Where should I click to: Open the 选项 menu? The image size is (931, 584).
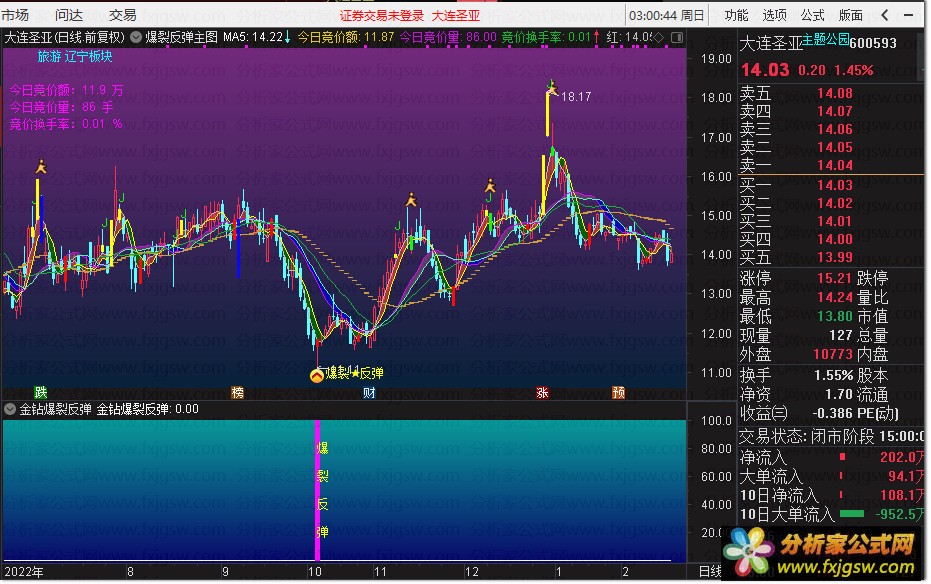(774, 15)
